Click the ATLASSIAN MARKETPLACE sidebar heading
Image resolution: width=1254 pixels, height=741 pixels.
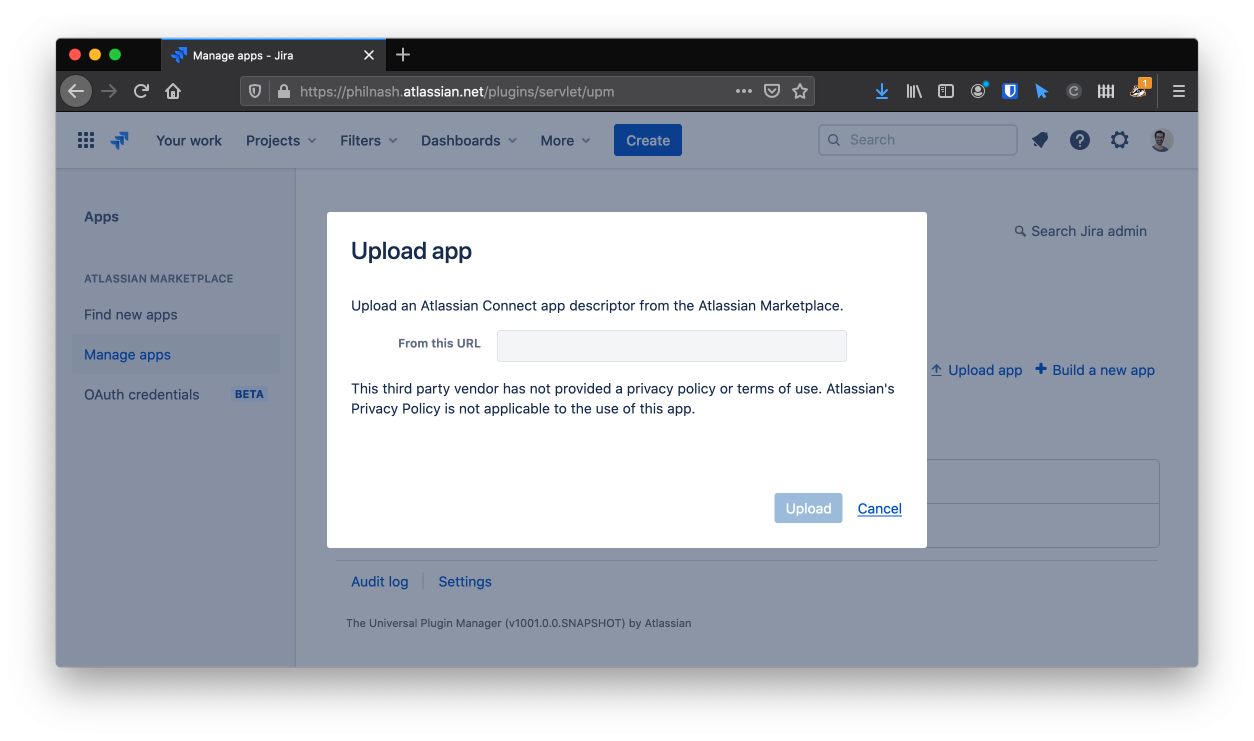[159, 279]
